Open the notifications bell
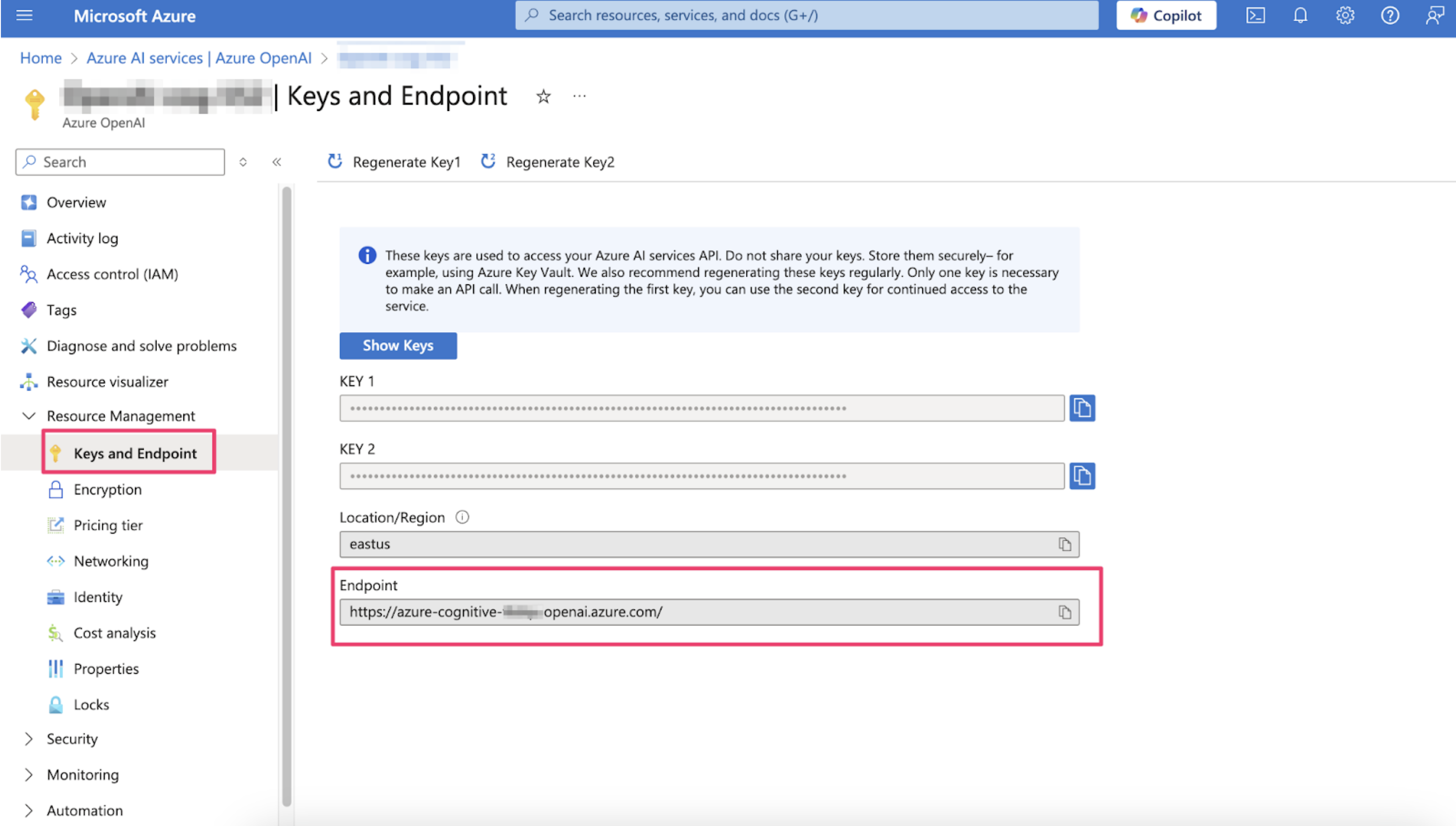This screenshot has height=826, width=1456. click(1299, 15)
